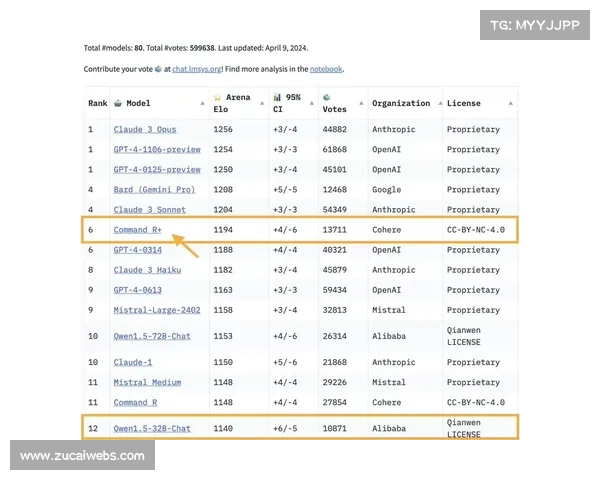
Task: Click the Arena Elo star header icon
Action: 217,96
